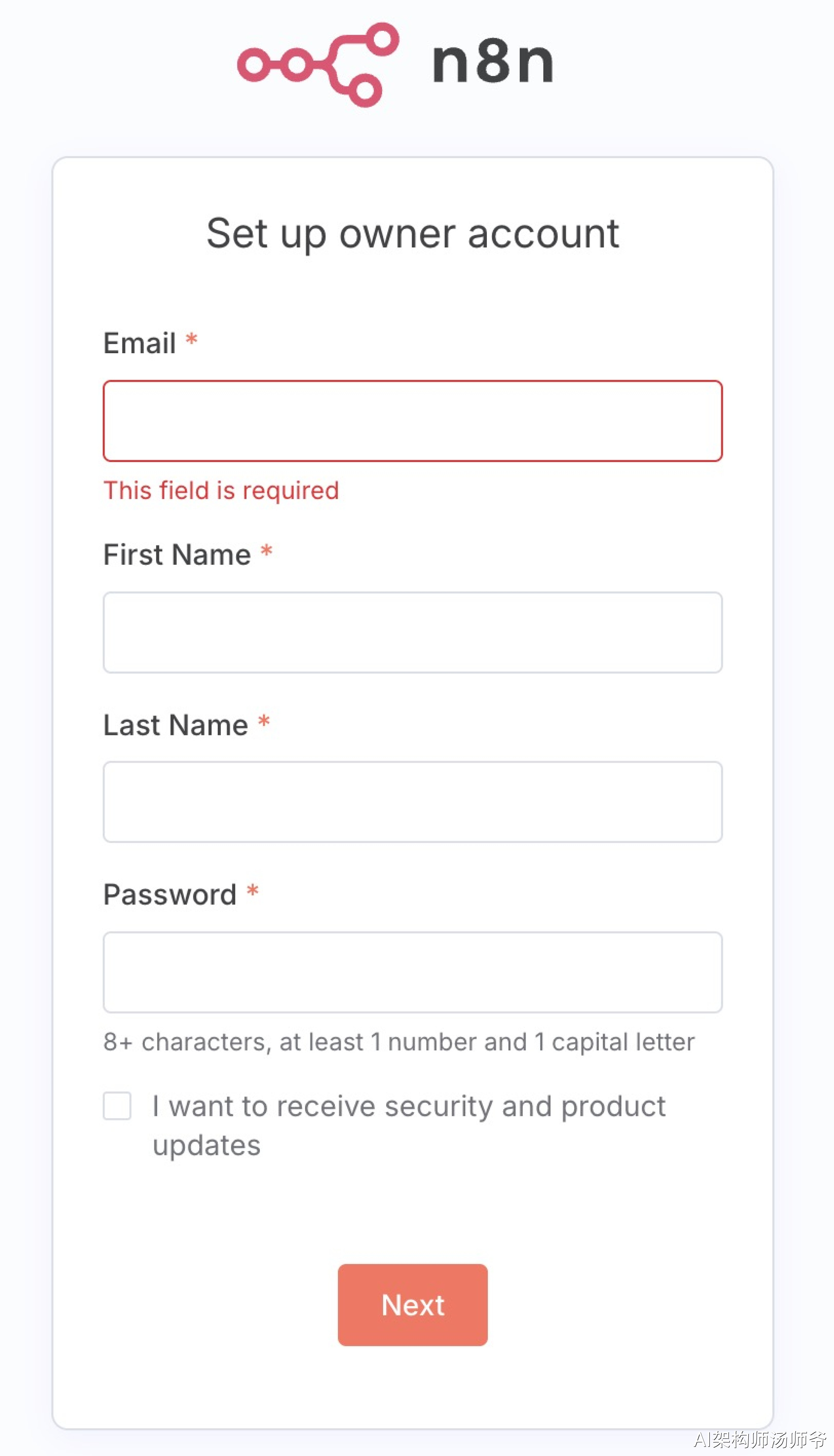Click the Password field label

pyautogui.click(x=170, y=894)
